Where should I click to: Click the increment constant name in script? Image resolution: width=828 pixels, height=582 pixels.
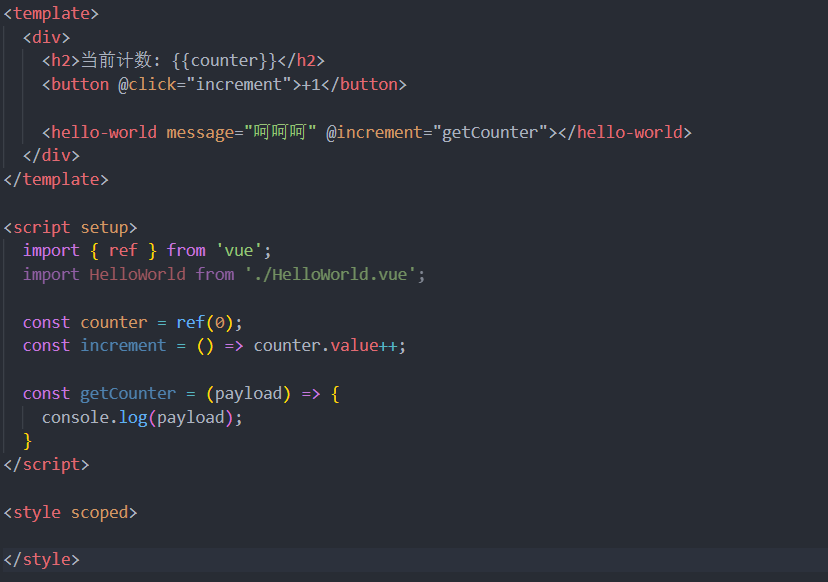123,345
